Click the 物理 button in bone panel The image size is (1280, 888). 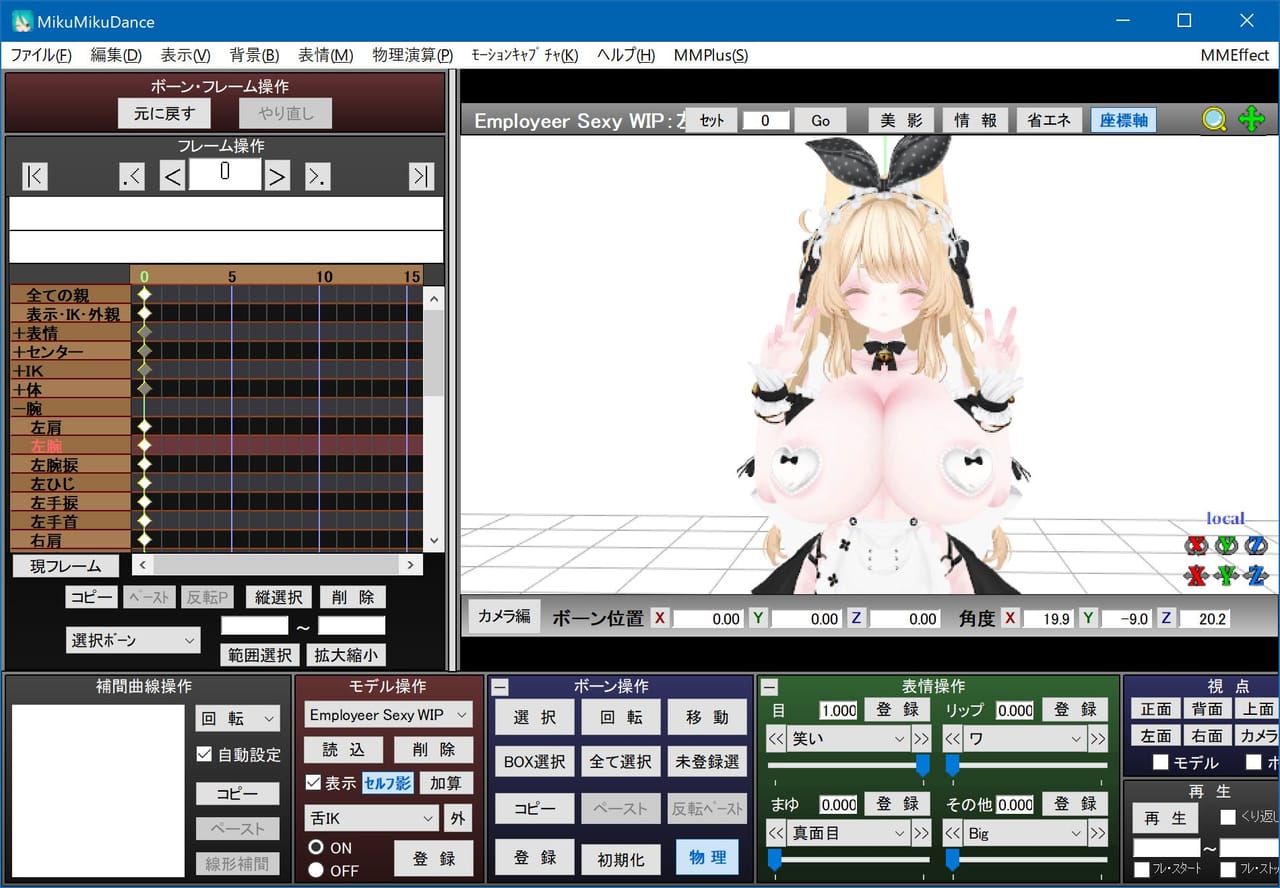pos(707,857)
